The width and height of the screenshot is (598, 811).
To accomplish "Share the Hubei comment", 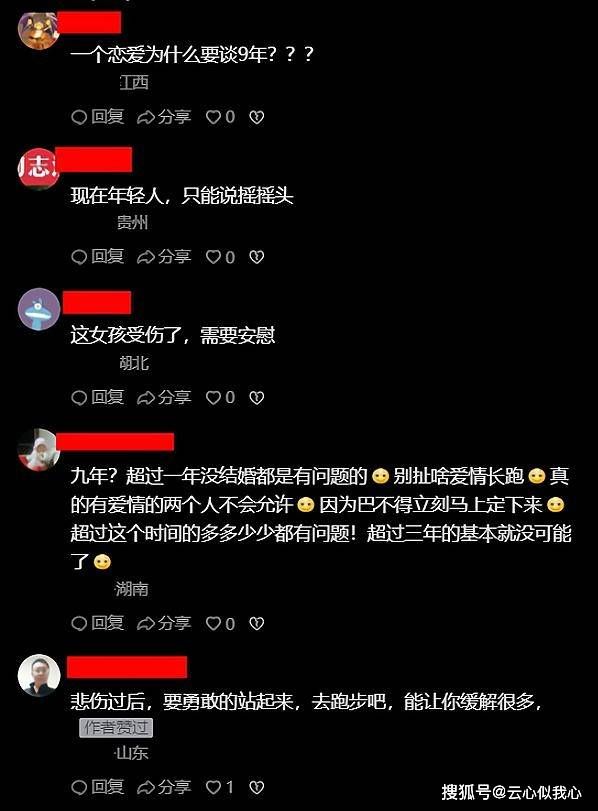I will [x=163, y=398].
